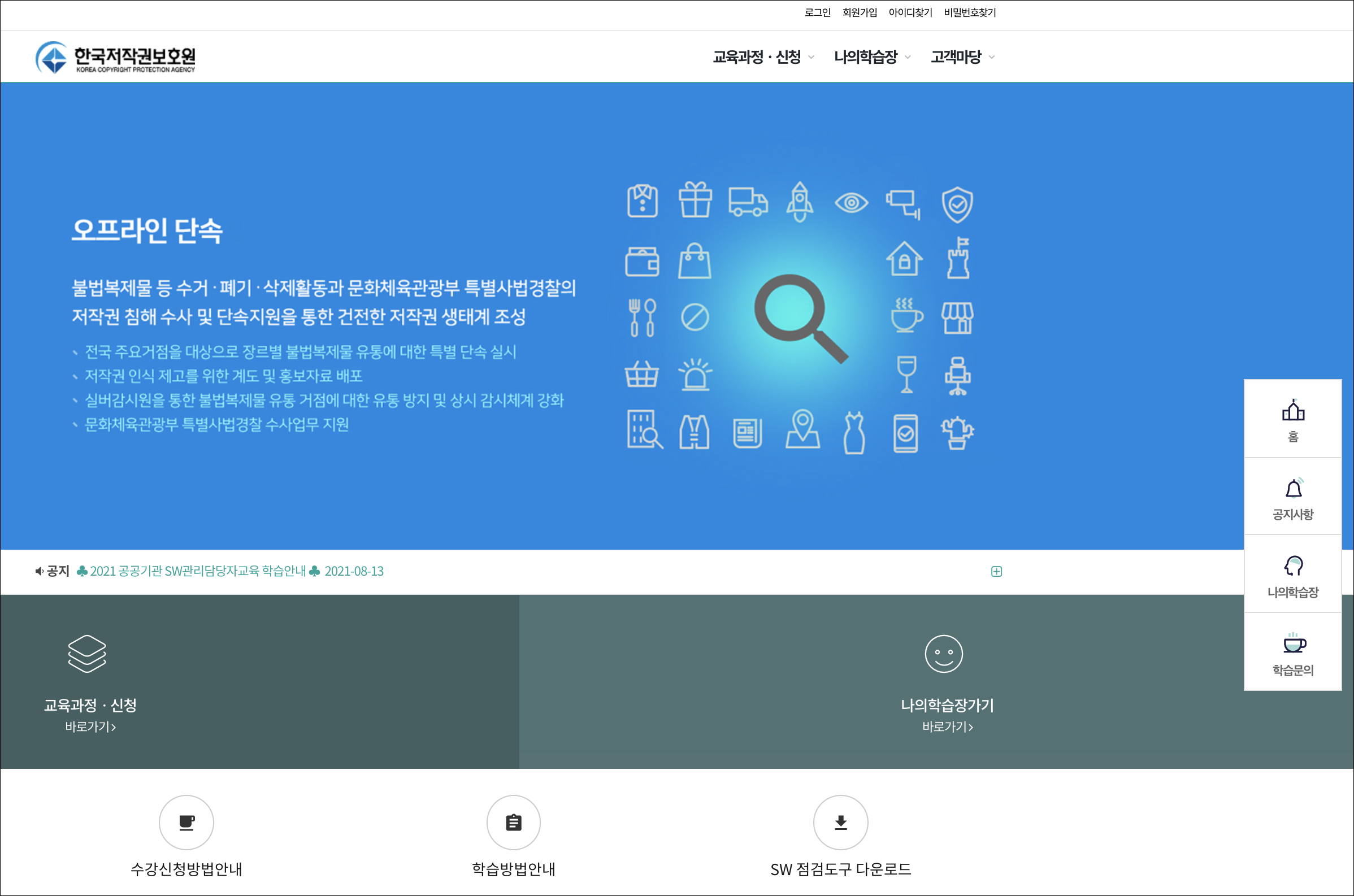This screenshot has height=896, width=1354.
Task: Click the stacked layers icon above 교육과정 신청
Action: tap(87, 653)
